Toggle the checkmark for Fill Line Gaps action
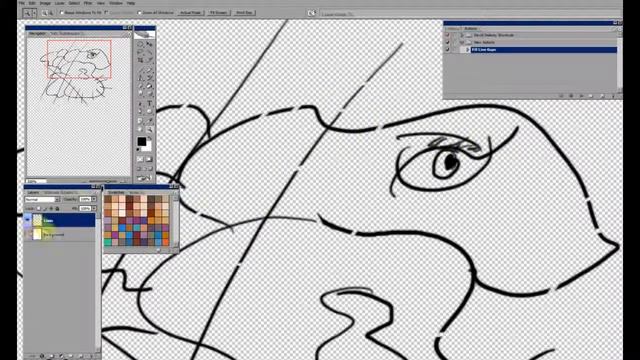Viewport: 640px width, 360px height. coord(447,49)
